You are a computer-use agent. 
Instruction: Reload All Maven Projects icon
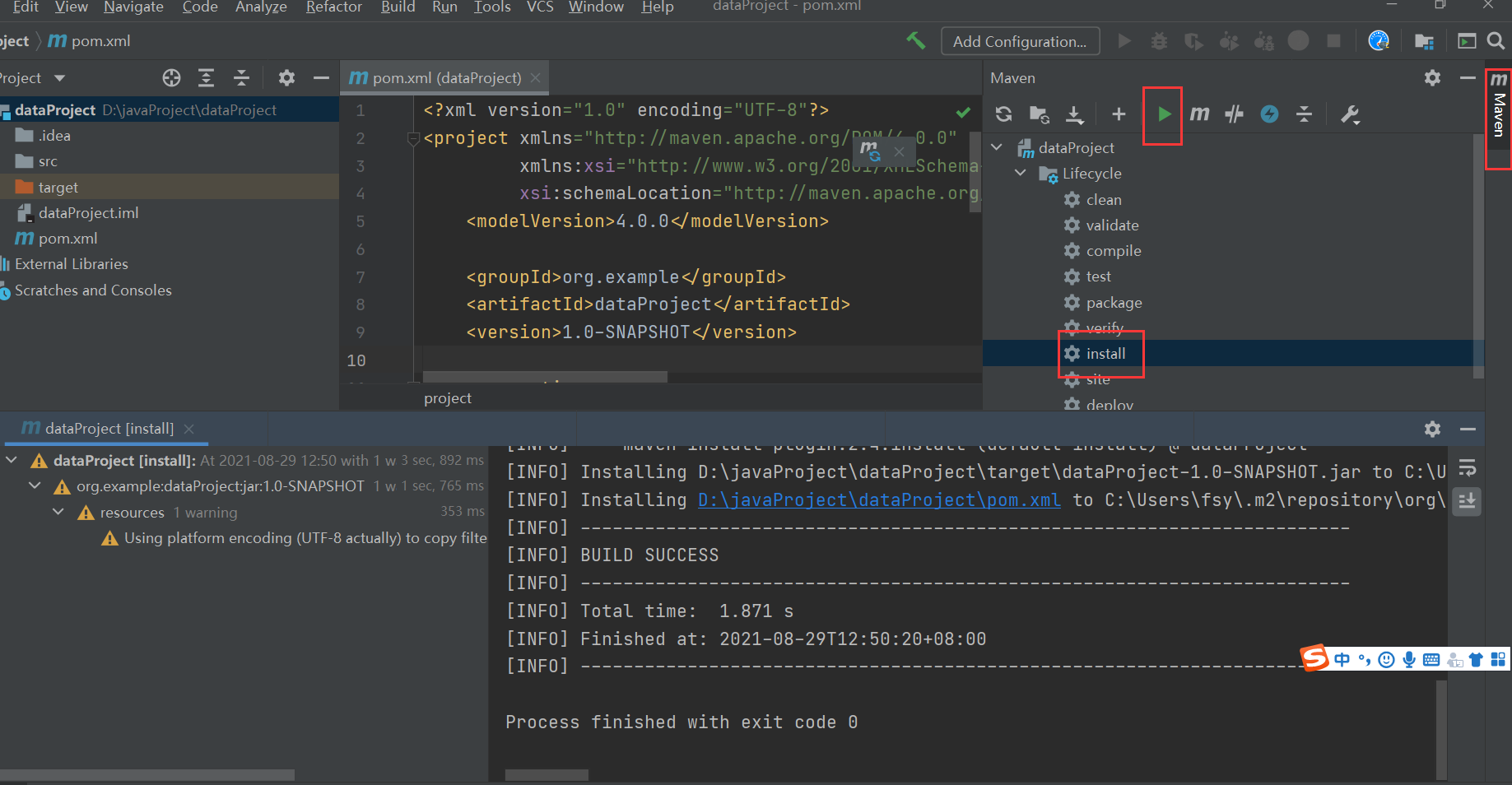click(x=1003, y=114)
